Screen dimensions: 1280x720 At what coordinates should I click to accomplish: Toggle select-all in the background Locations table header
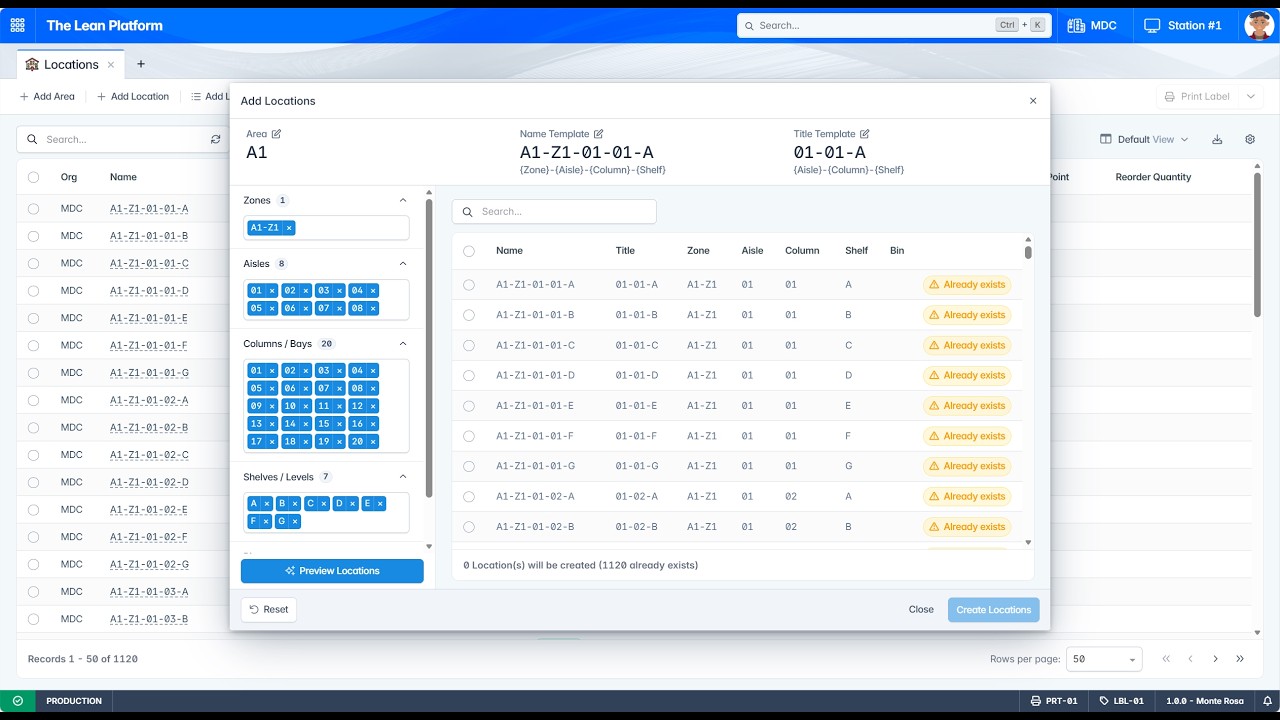(33, 177)
